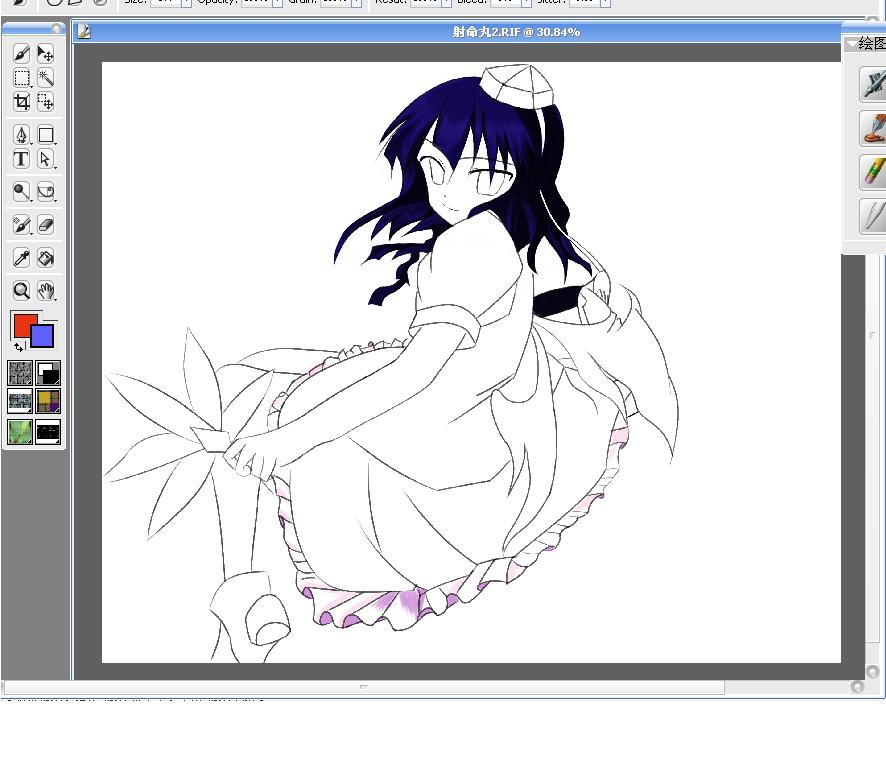Select the Crop tool
886x767 pixels.
[21, 102]
